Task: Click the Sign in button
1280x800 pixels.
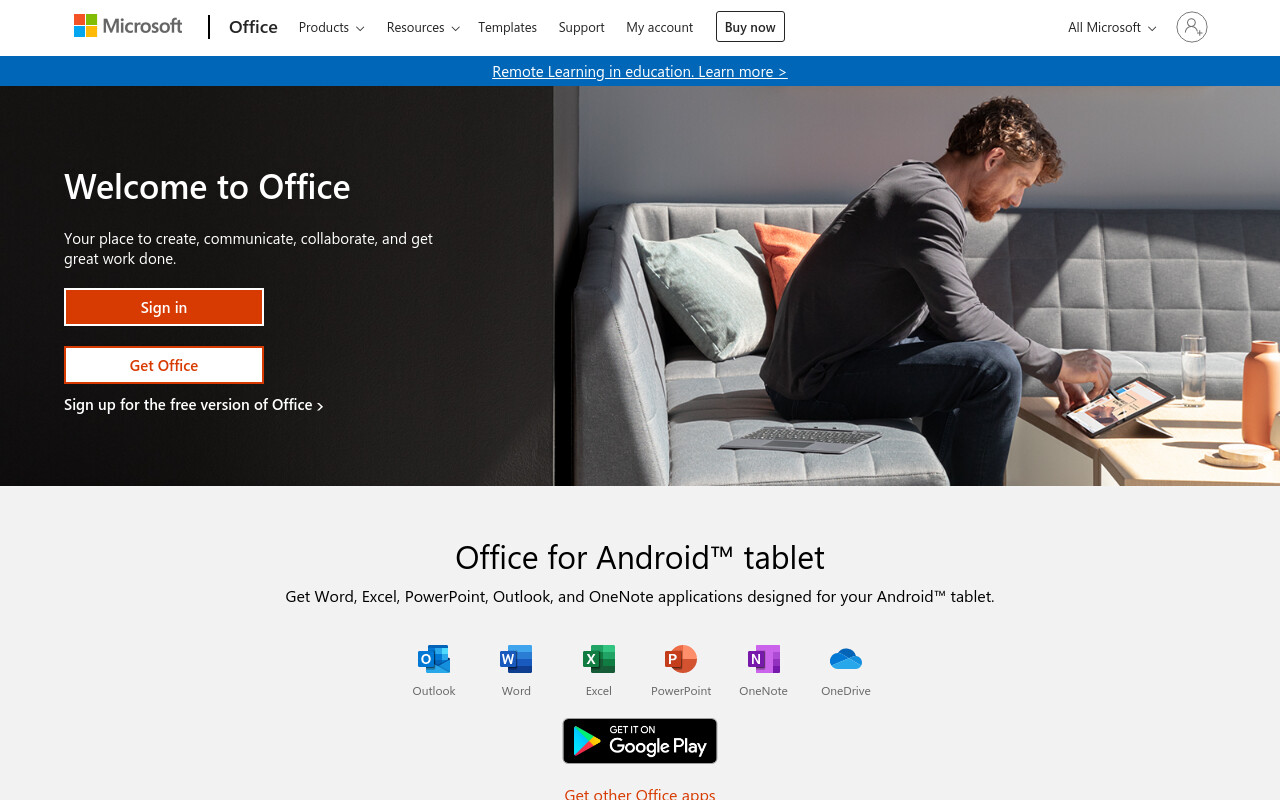Action: (x=164, y=307)
